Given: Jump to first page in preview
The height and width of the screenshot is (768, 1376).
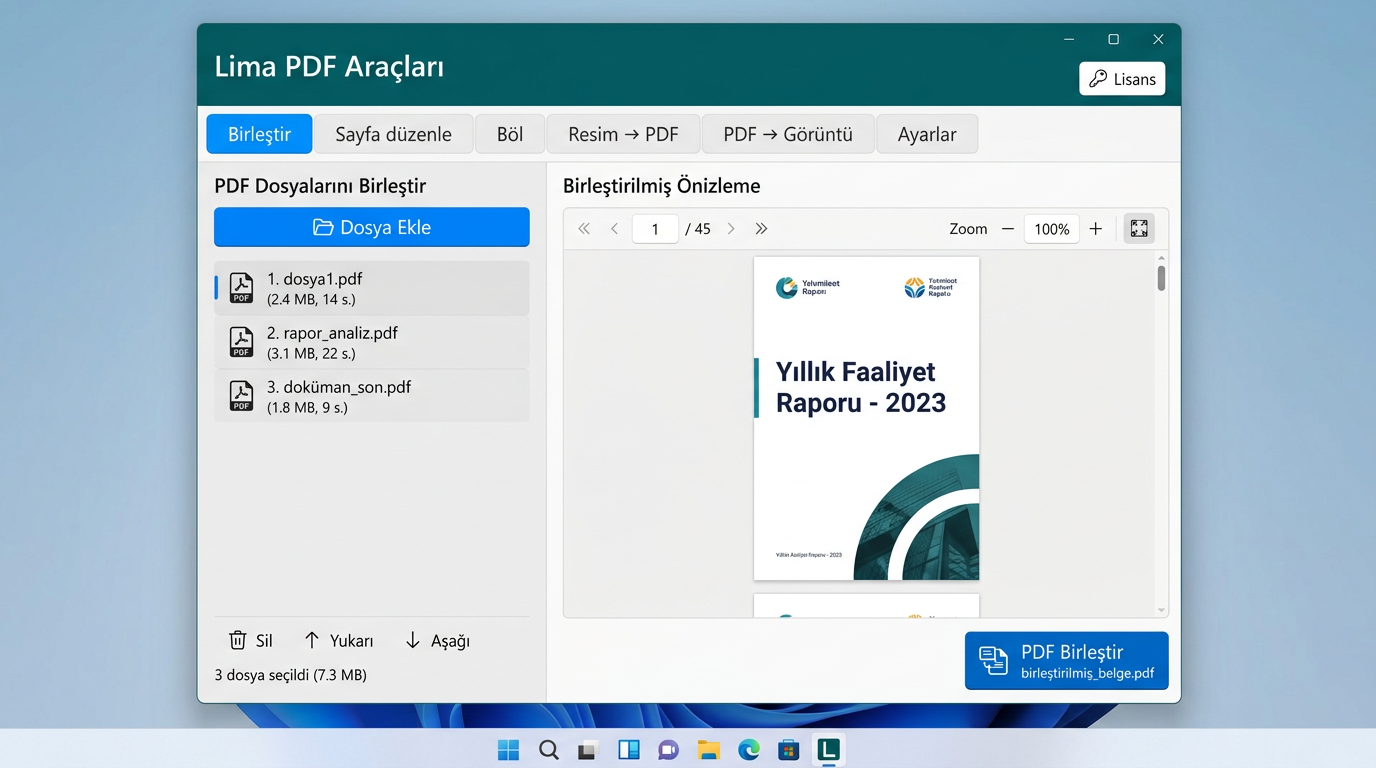Looking at the screenshot, I should [x=584, y=229].
